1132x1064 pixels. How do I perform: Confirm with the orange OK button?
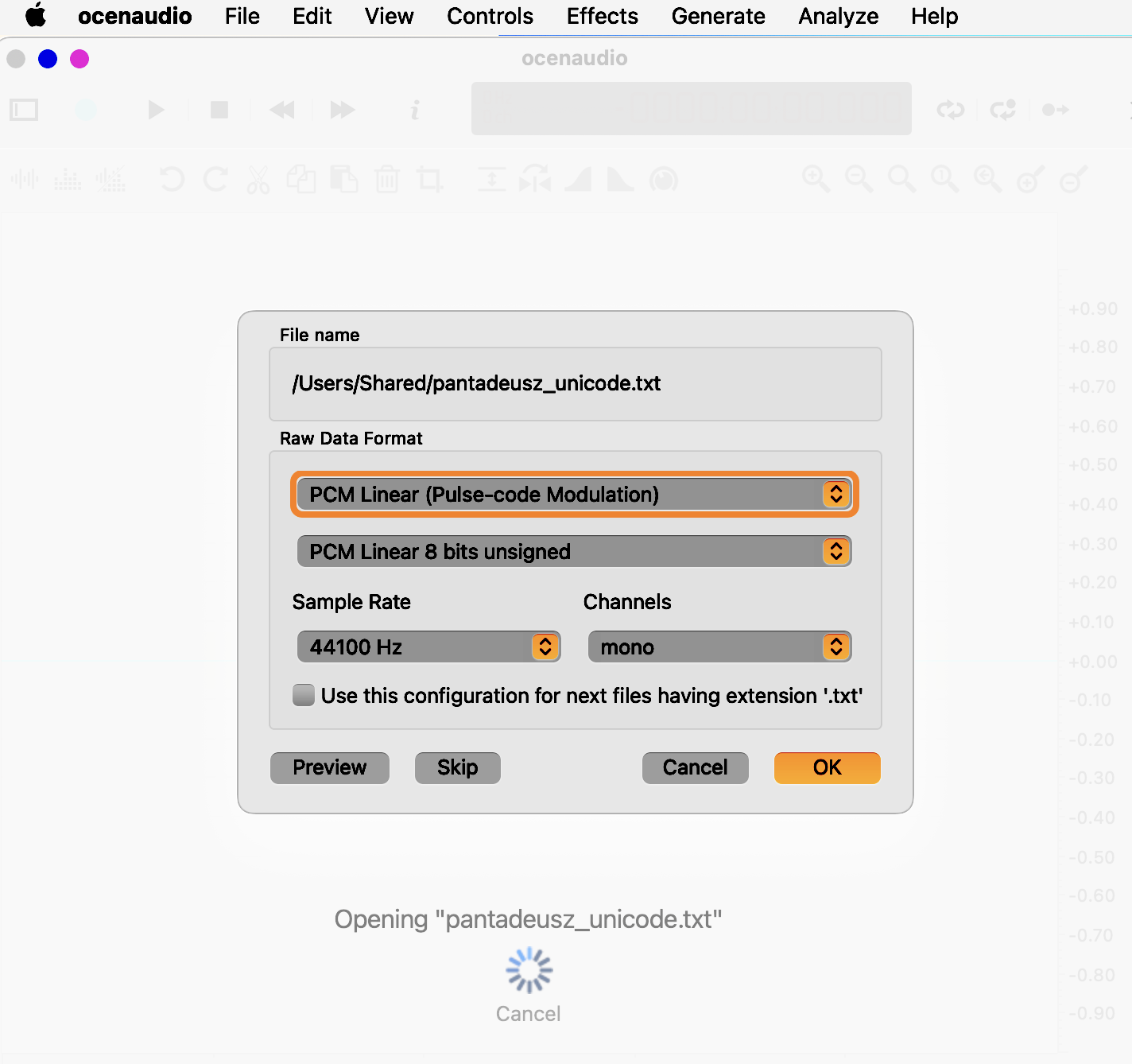point(828,767)
